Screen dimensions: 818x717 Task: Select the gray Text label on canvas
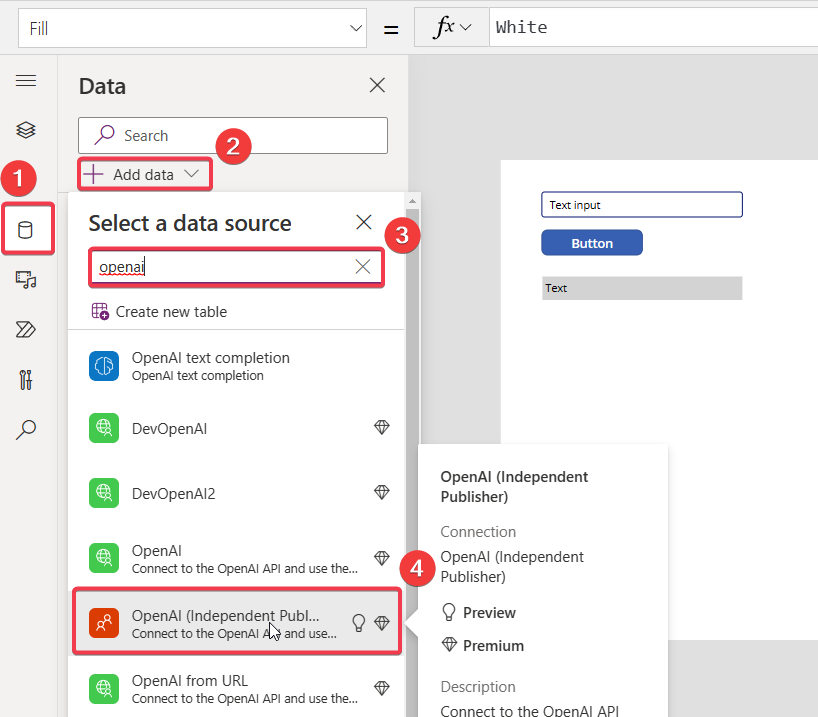pyautogui.click(x=642, y=288)
